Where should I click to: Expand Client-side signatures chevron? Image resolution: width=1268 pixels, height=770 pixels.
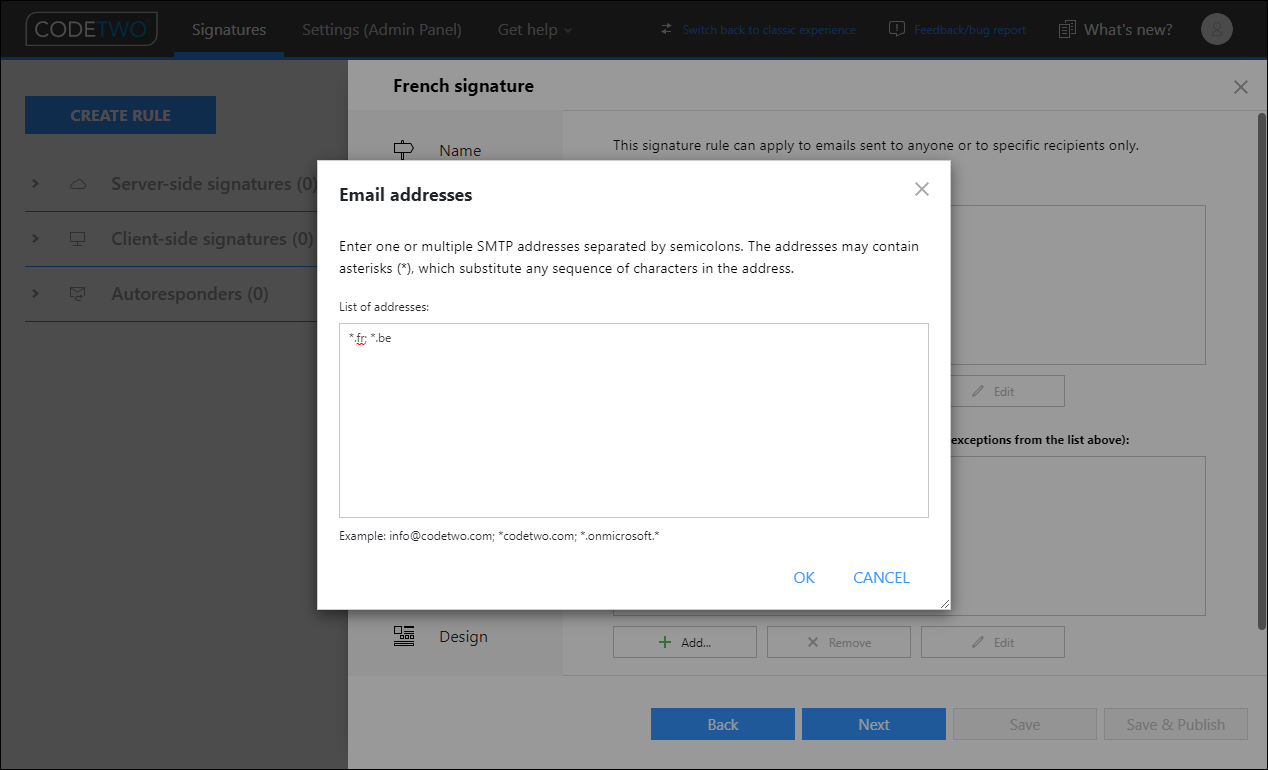coord(35,239)
